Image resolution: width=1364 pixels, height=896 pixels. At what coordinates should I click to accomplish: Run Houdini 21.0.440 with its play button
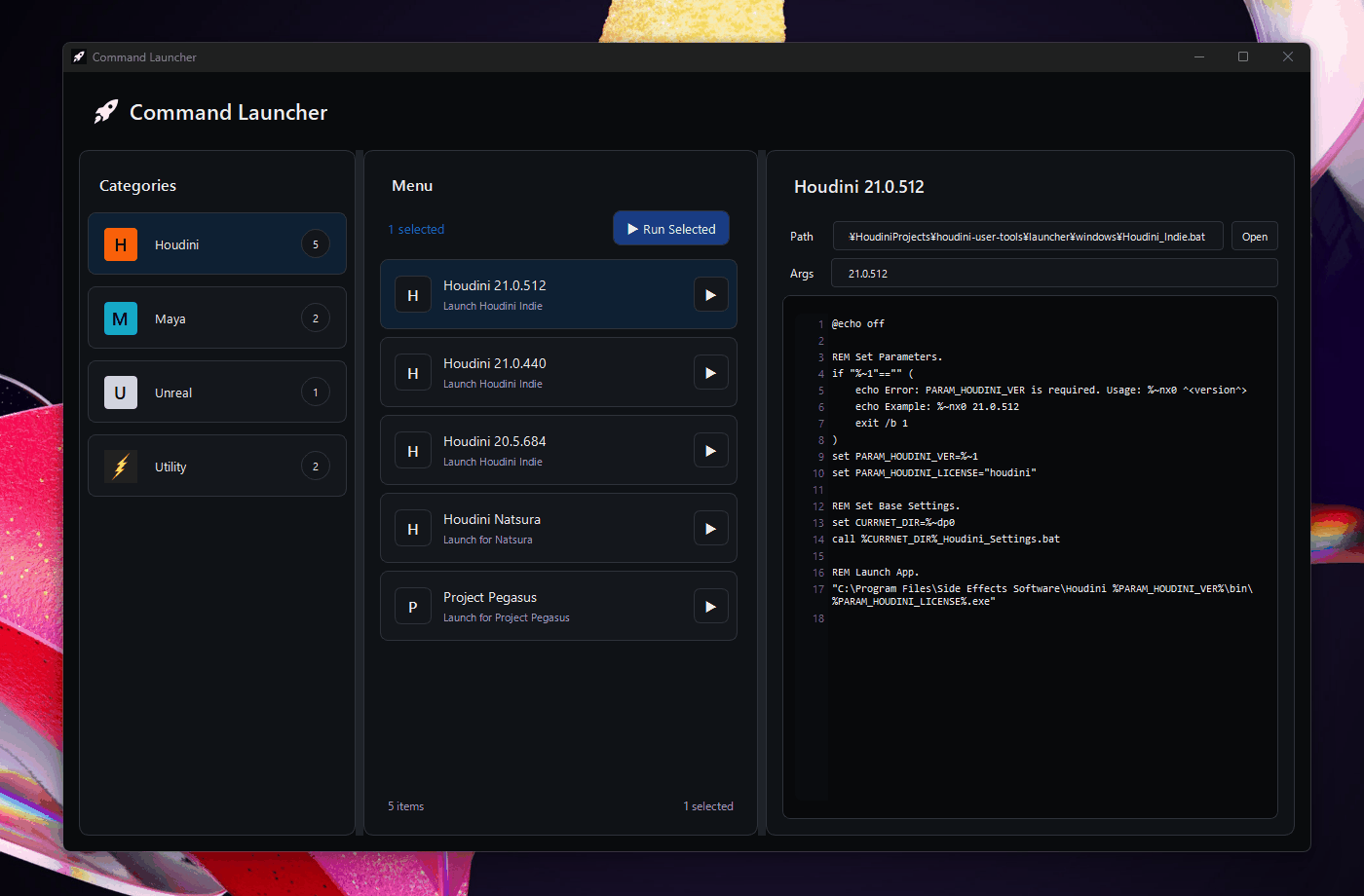click(x=711, y=373)
